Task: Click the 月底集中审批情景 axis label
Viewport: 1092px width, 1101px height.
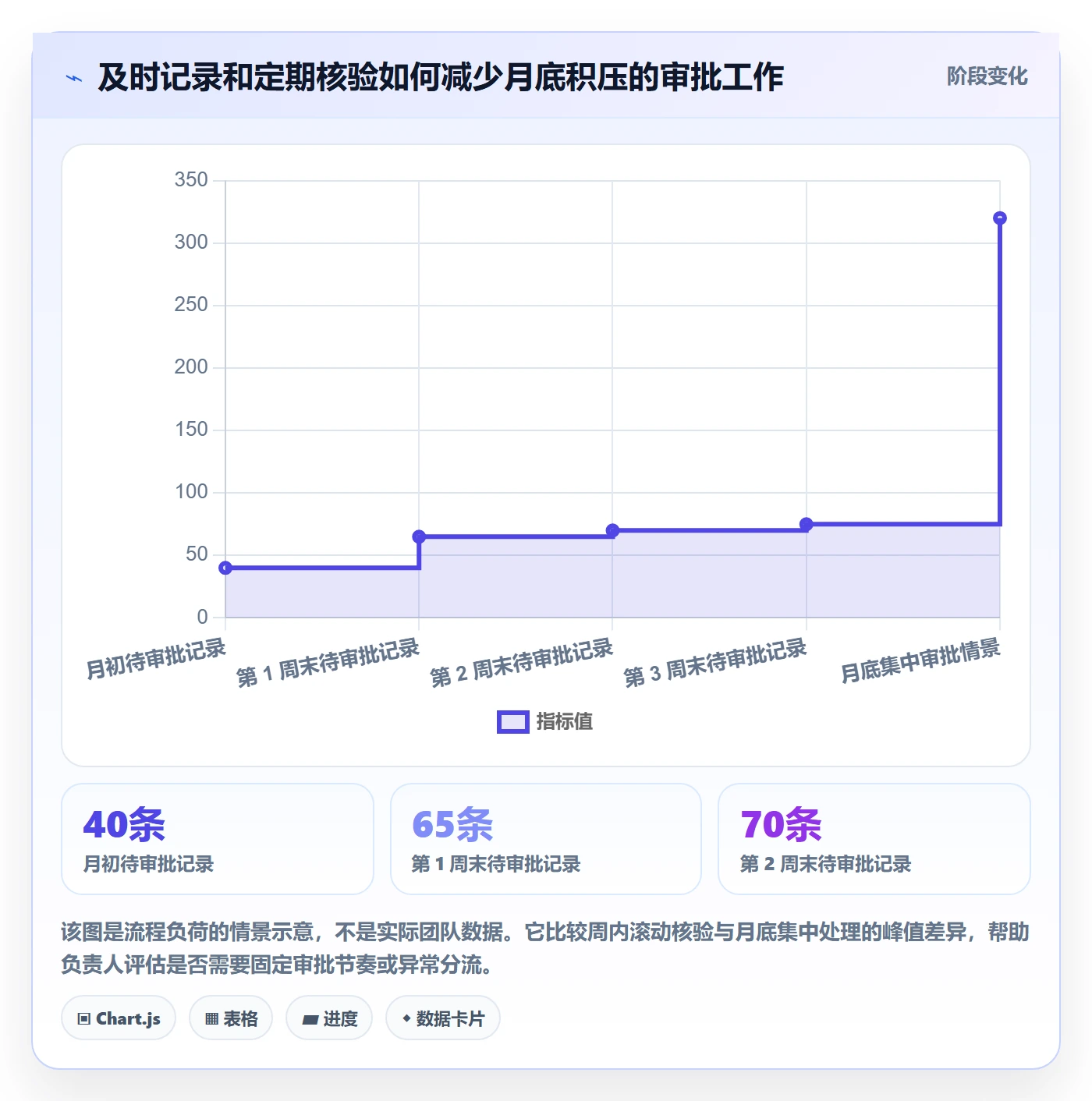Action: [920, 660]
